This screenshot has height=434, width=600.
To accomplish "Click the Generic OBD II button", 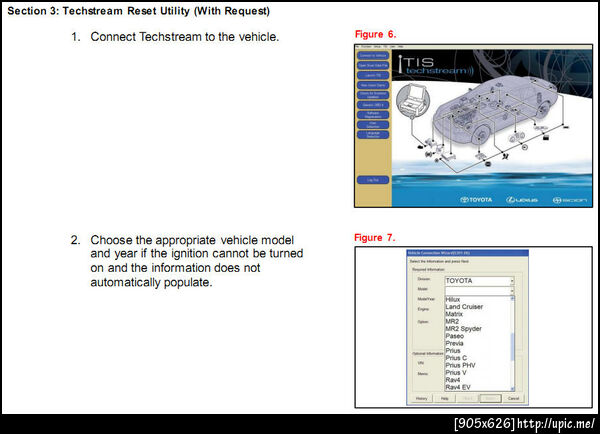I will [373, 105].
